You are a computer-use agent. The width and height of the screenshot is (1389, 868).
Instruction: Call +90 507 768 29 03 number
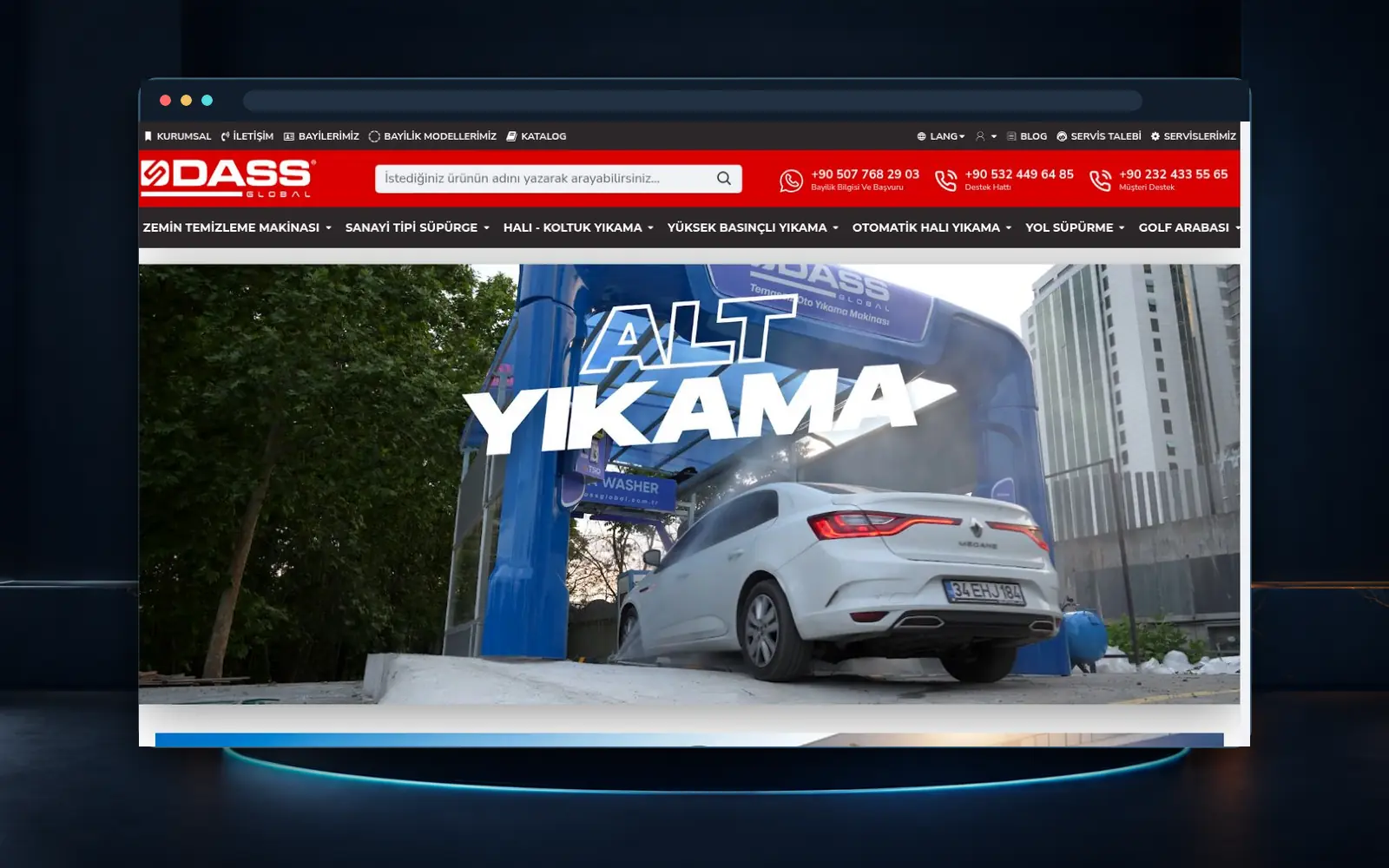[865, 174]
